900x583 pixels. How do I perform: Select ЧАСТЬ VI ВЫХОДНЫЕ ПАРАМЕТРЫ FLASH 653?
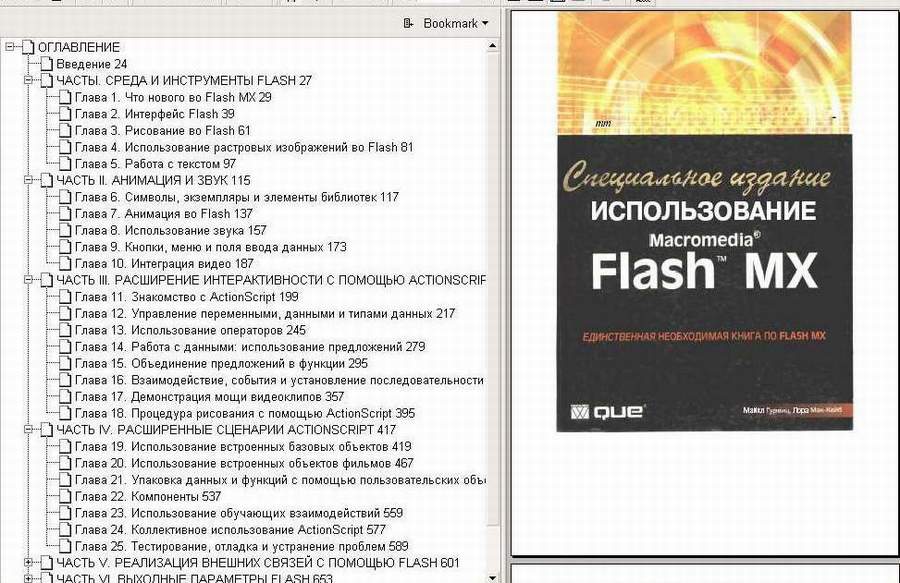pyautogui.click(x=194, y=578)
